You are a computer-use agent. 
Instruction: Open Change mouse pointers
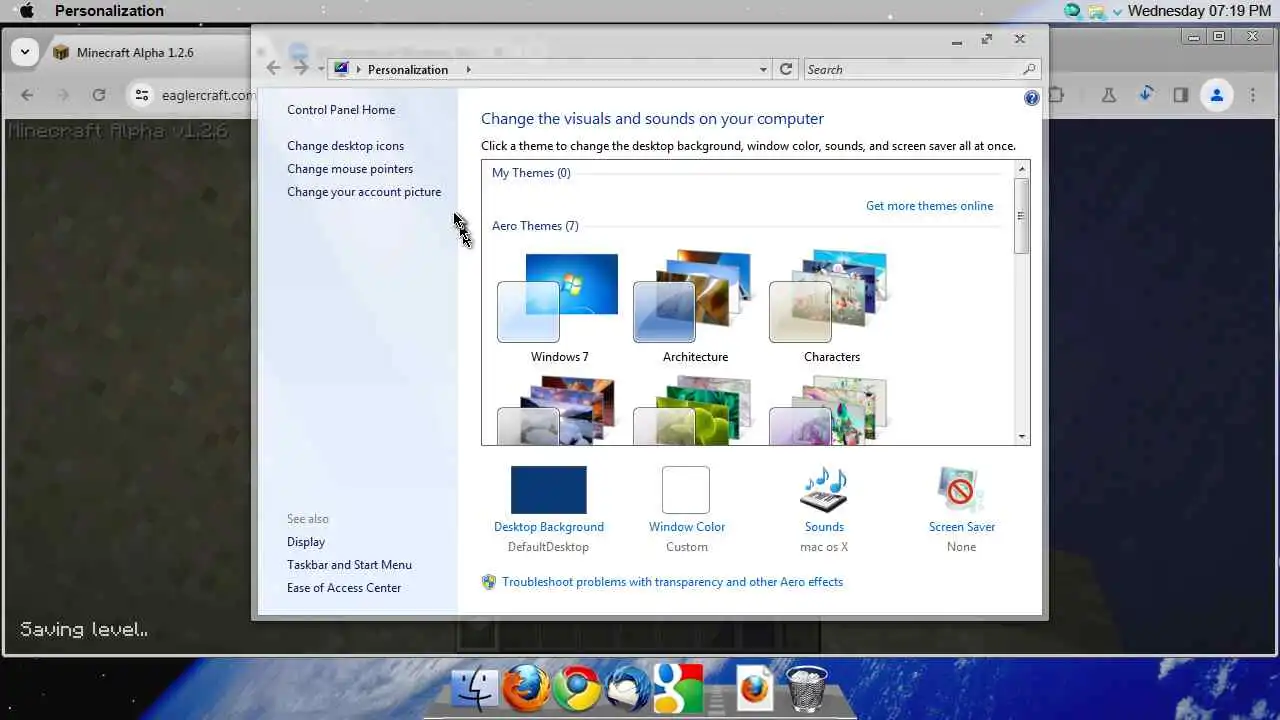(x=350, y=169)
